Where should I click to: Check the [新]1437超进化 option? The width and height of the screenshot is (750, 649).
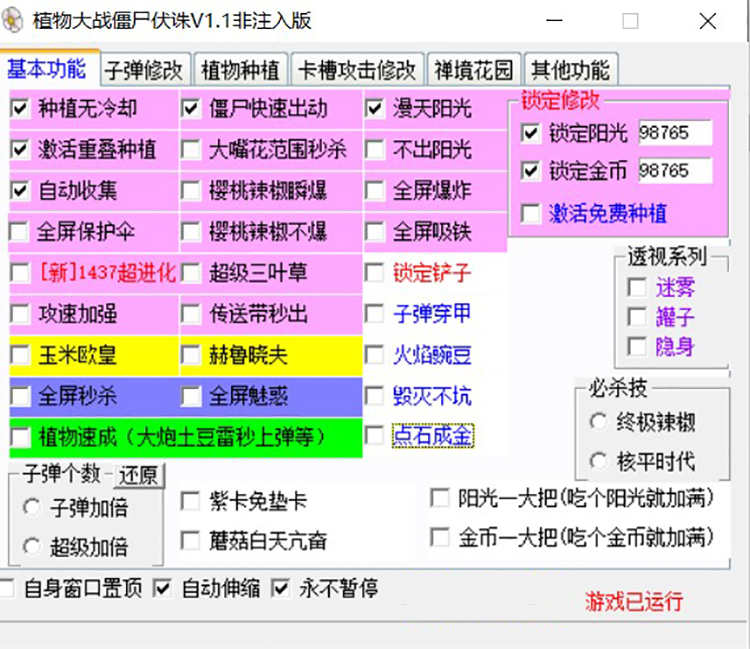tap(20, 273)
